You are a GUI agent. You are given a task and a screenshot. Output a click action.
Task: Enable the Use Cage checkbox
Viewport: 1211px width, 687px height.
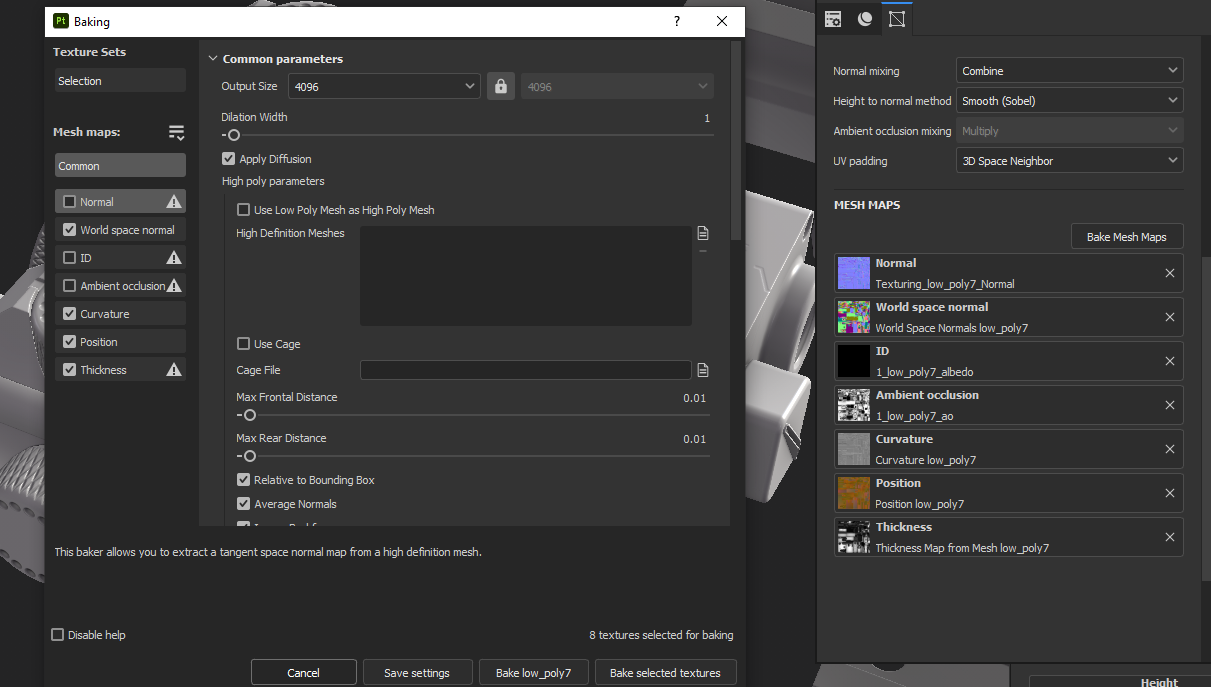[243, 344]
